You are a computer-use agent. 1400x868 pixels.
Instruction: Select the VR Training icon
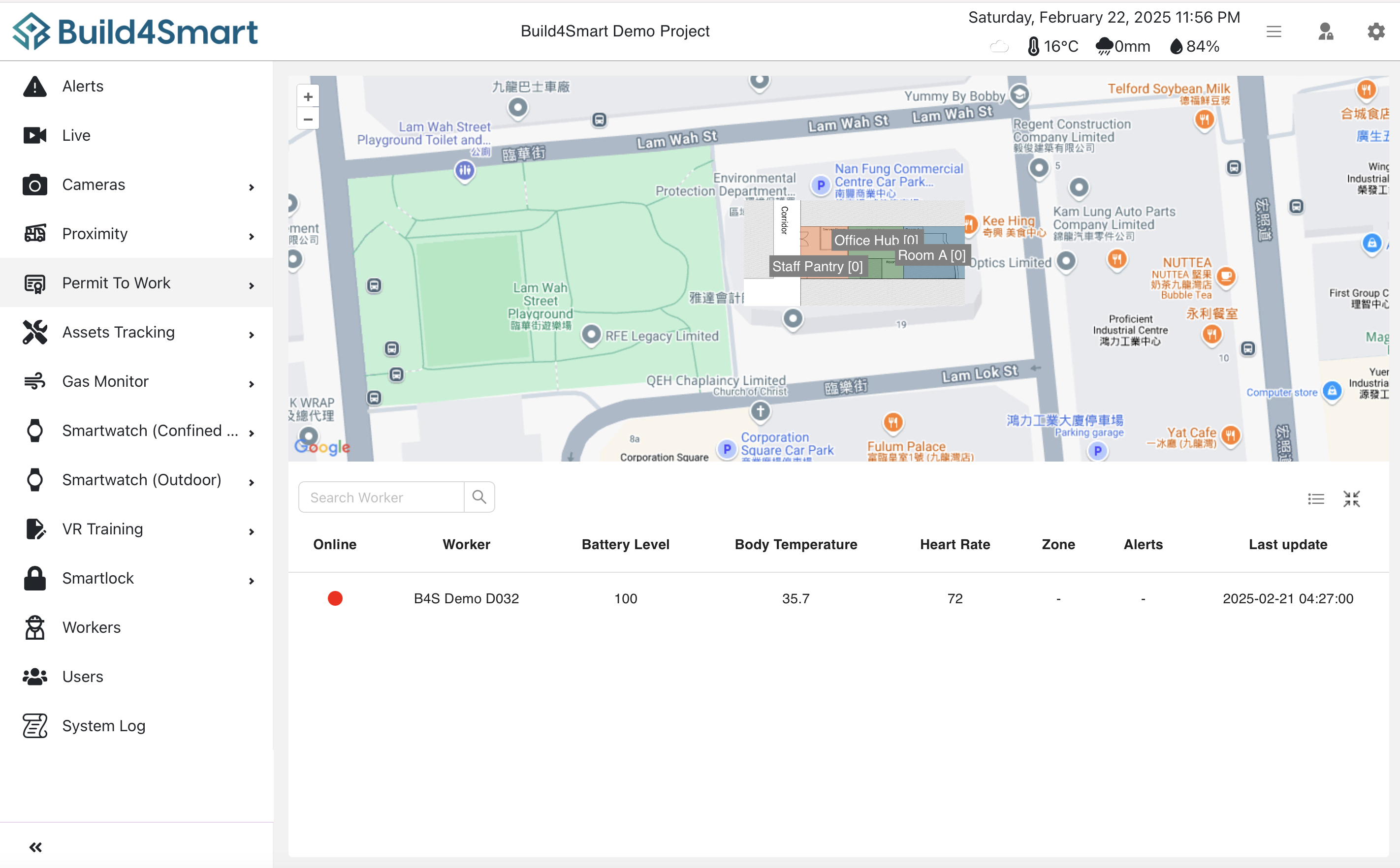34,528
